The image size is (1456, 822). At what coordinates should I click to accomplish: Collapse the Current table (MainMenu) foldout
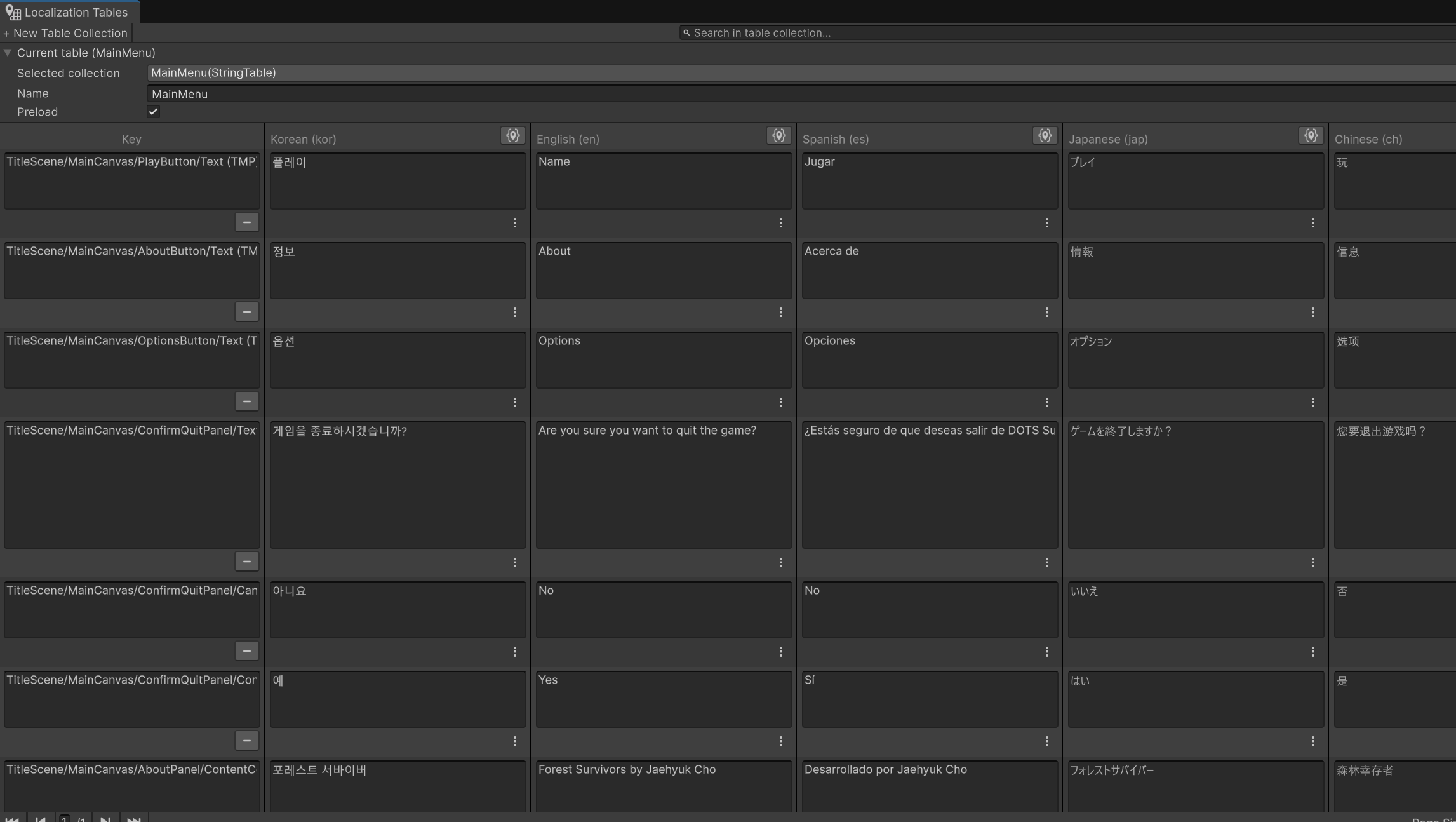click(x=8, y=53)
